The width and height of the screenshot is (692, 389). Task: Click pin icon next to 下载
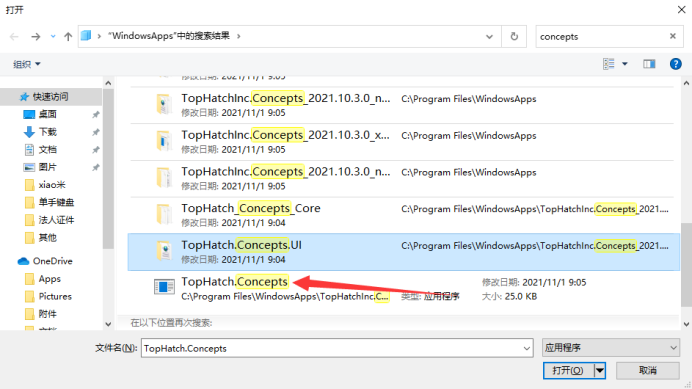click(95, 132)
